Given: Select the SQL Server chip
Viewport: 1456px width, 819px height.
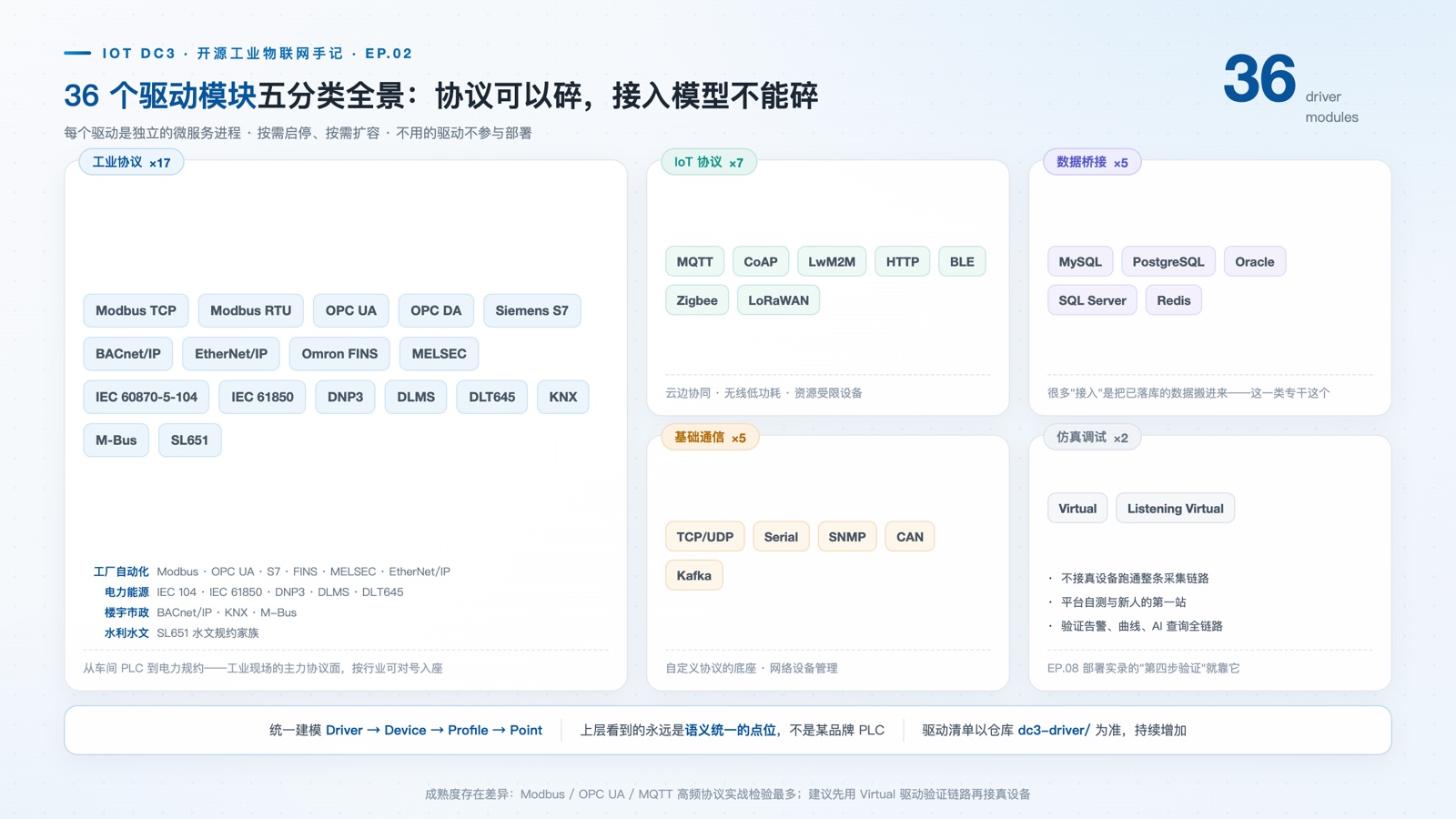Looking at the screenshot, I should (x=1092, y=300).
